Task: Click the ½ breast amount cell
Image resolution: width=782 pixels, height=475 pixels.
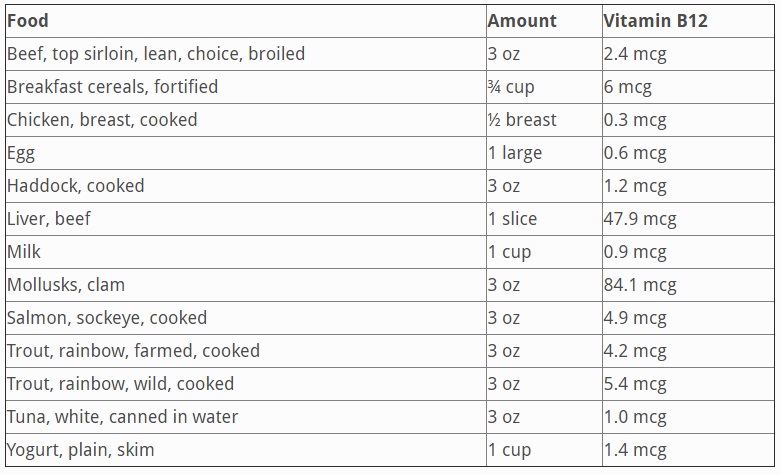Action: [522, 120]
